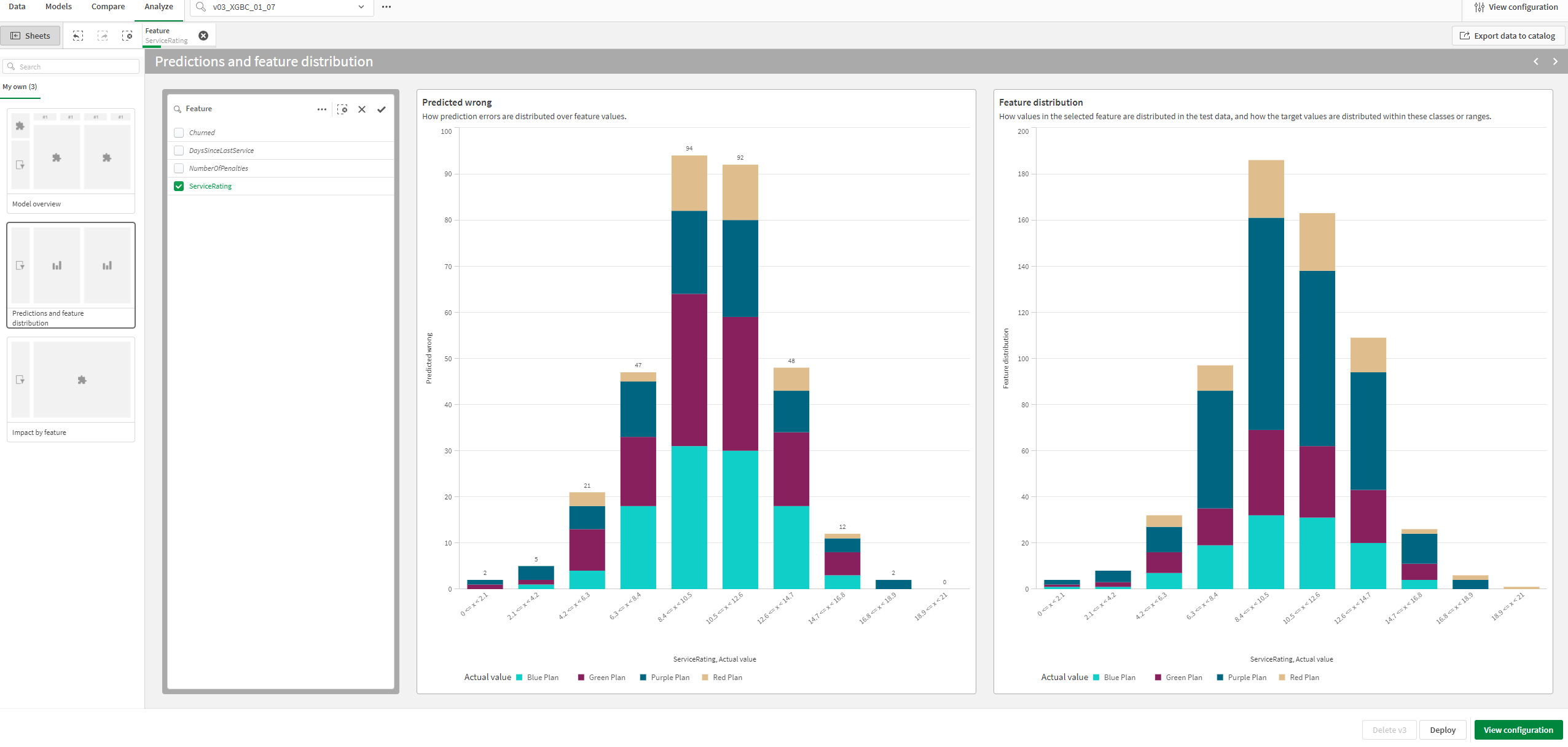The image size is (1568, 747).
Task: Enable the Churned feature checkbox
Action: click(x=178, y=132)
